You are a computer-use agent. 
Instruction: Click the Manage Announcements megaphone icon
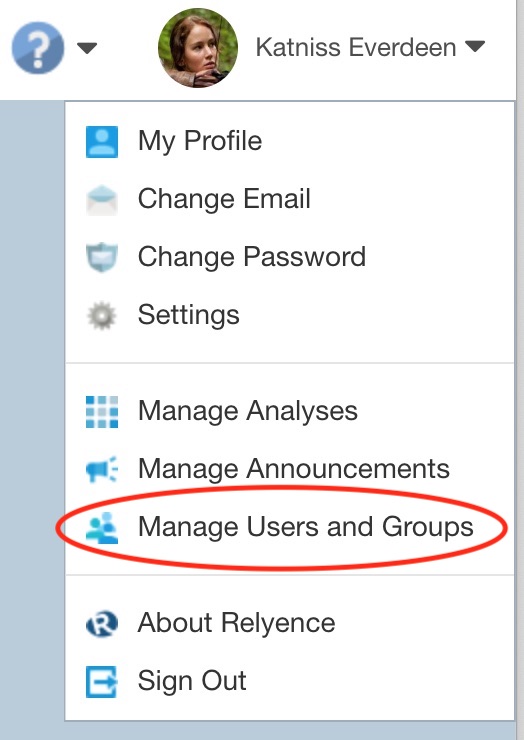point(102,469)
